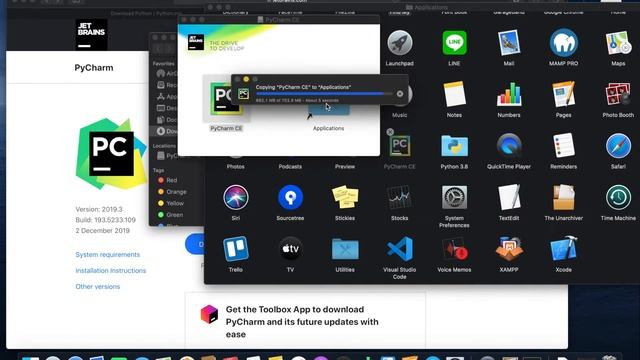This screenshot has height=360, width=640.
Task: Select the Green tag in Finder sidebar
Action: coord(170,214)
